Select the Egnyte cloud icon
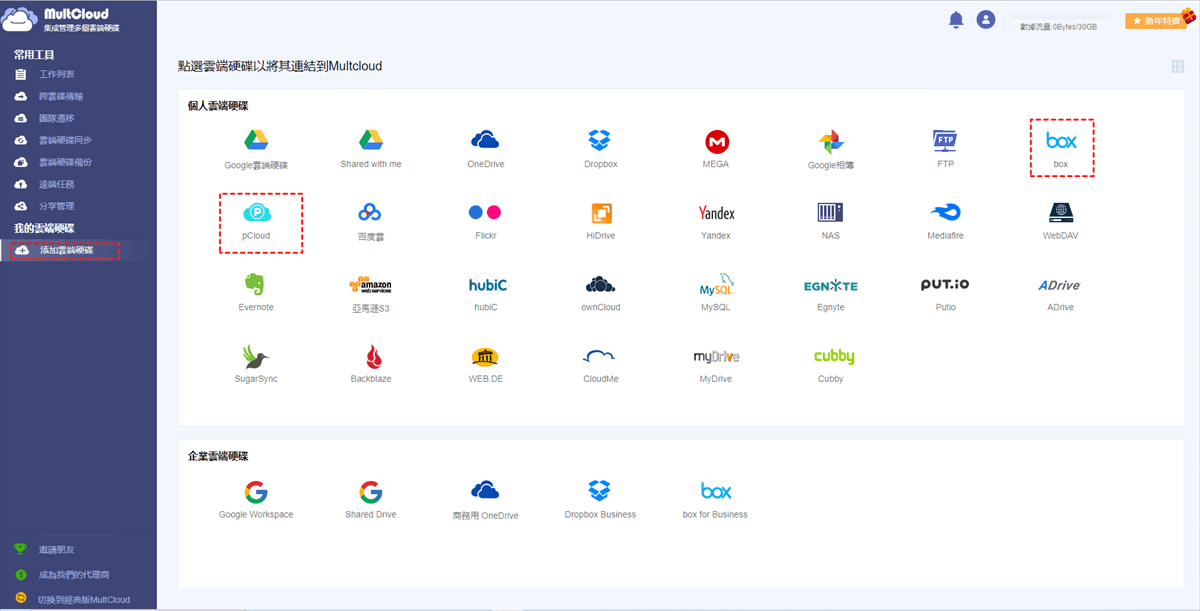The height and width of the screenshot is (611, 1200). click(831, 286)
